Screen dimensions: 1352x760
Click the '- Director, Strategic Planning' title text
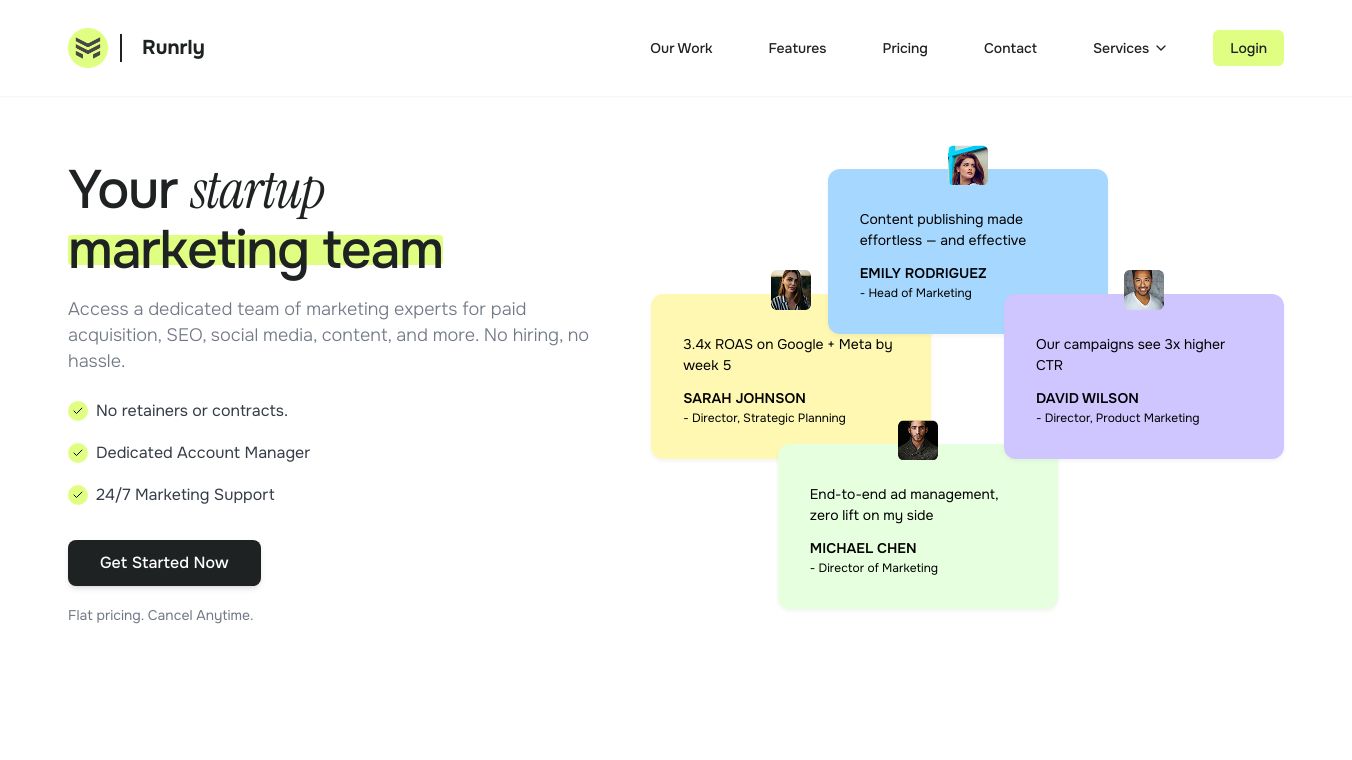(x=764, y=418)
